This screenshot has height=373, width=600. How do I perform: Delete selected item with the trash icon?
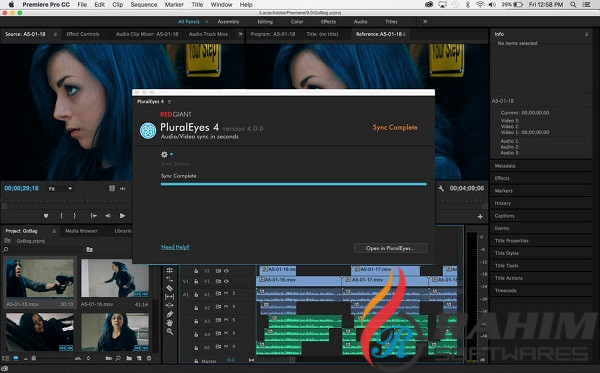click(149, 358)
